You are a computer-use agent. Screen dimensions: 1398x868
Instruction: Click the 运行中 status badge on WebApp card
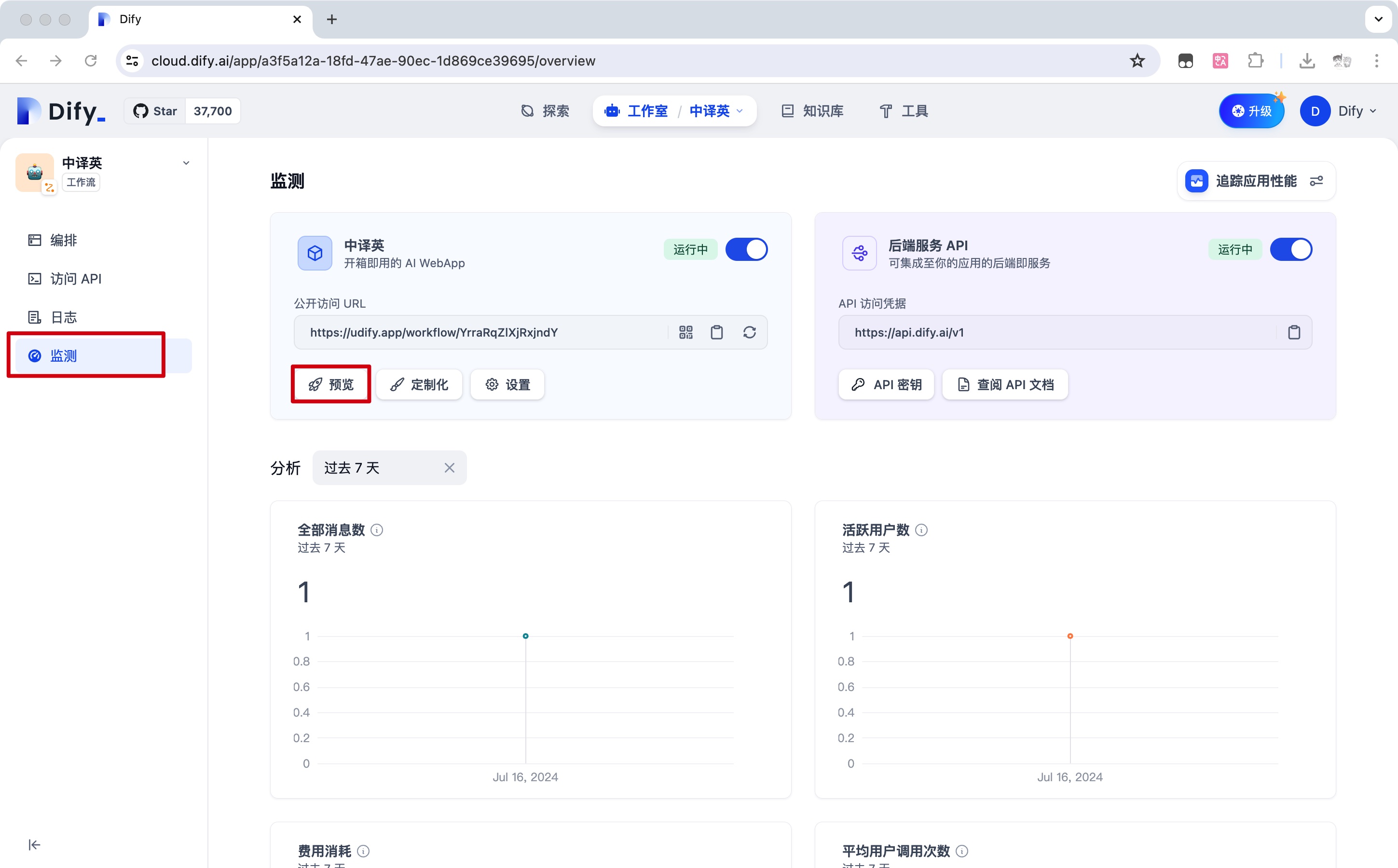click(690, 250)
